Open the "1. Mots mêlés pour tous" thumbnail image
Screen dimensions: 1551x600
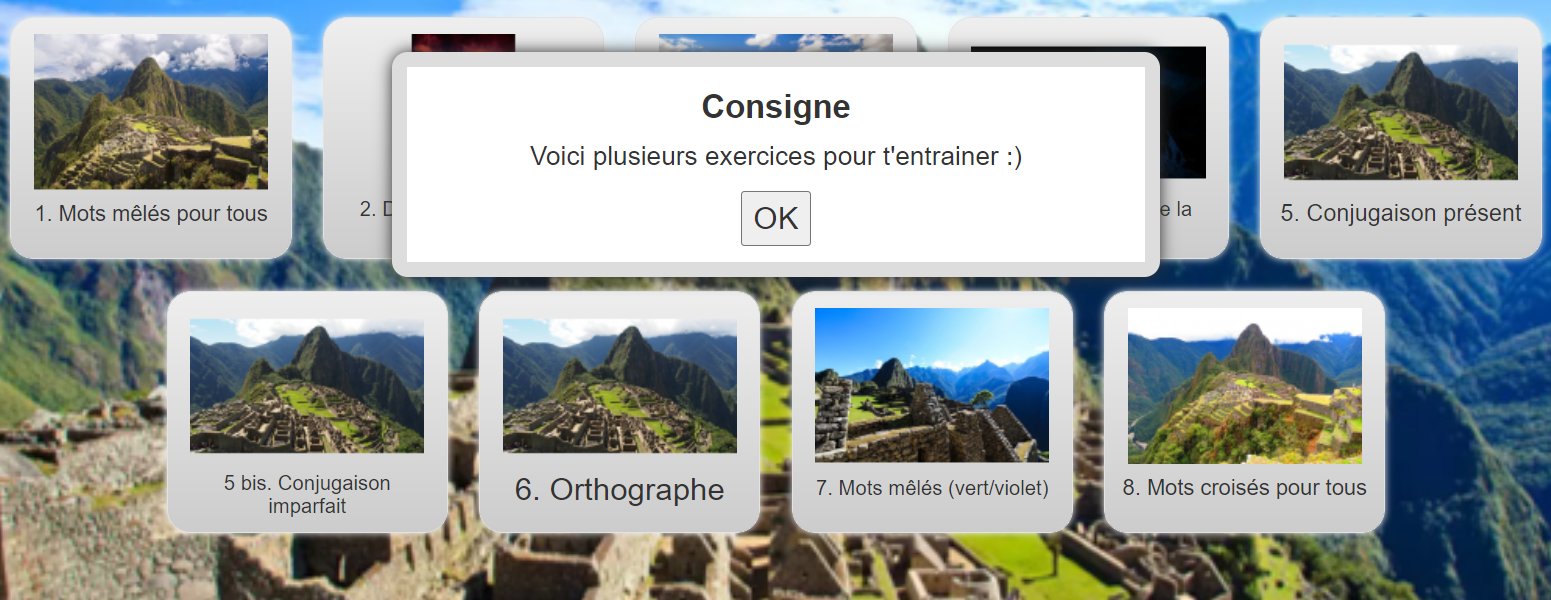click(151, 111)
